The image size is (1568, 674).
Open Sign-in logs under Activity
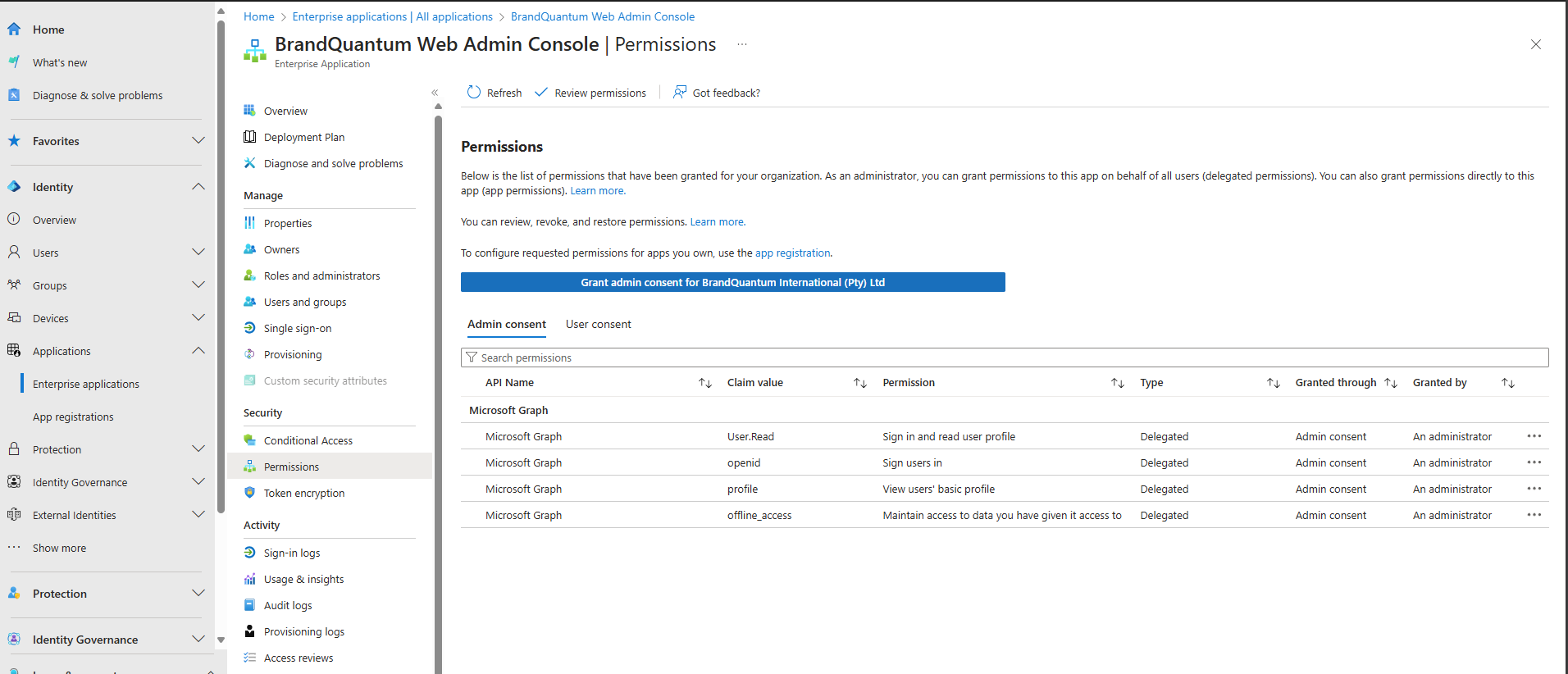point(292,553)
